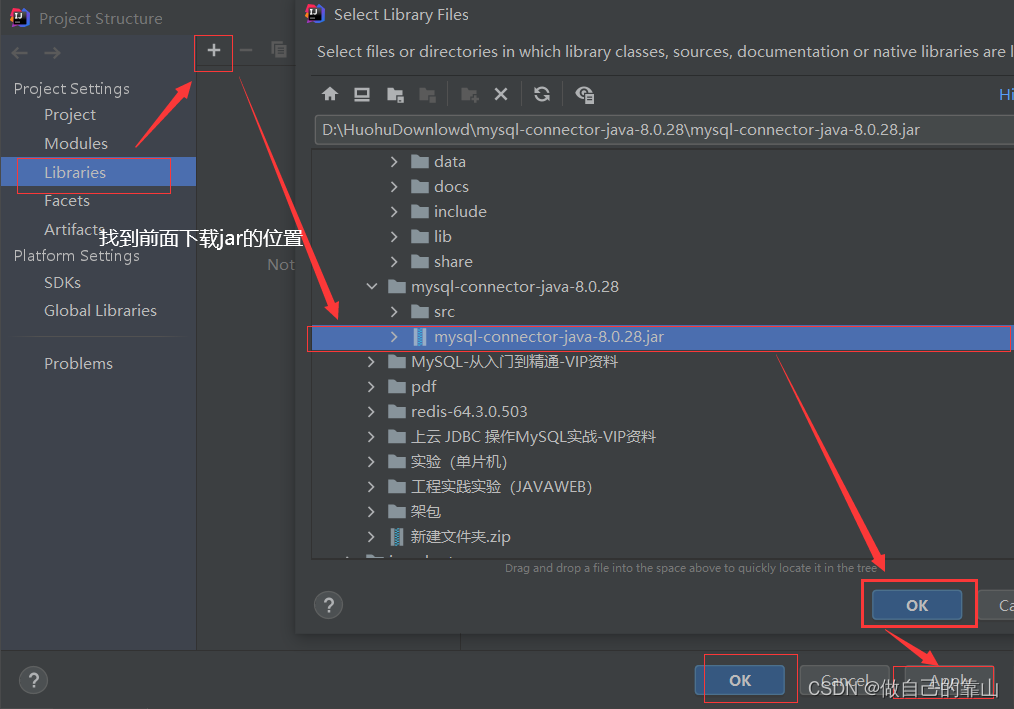Click OK in Project Structure window

740,680
